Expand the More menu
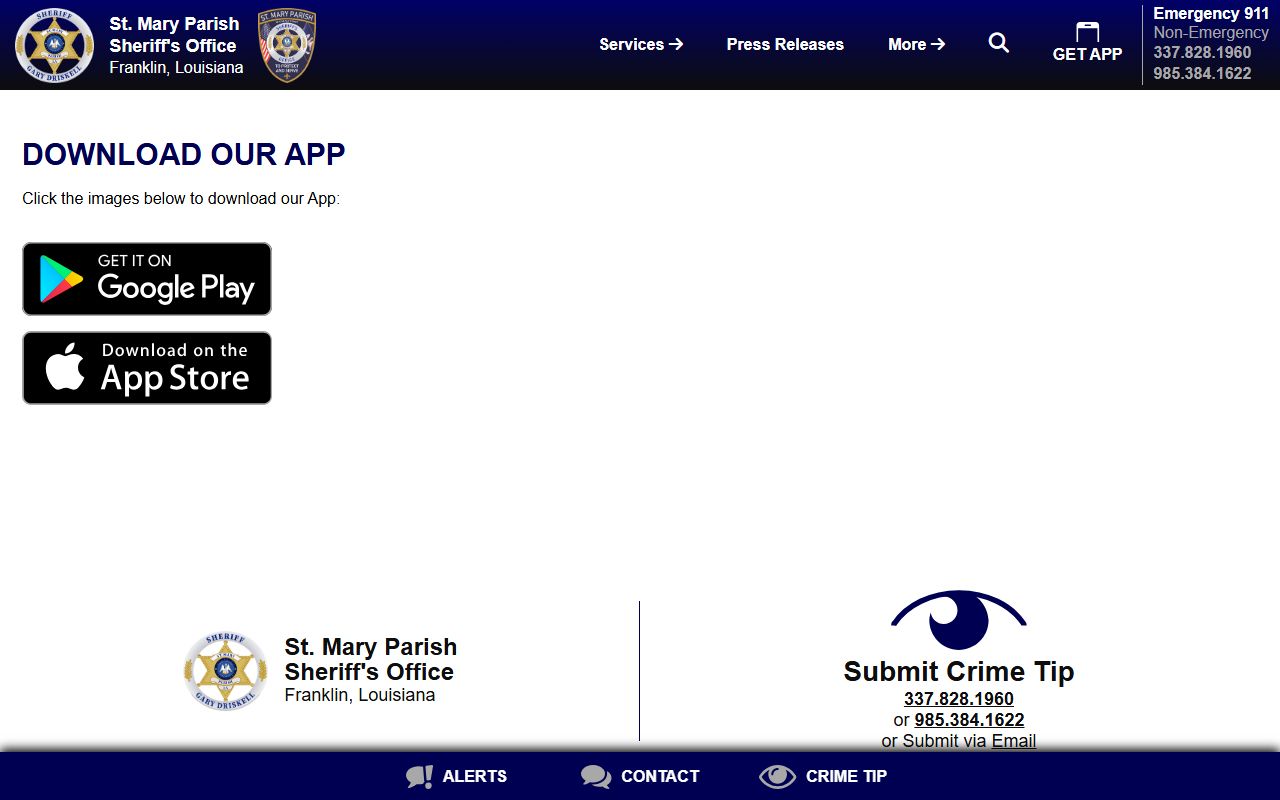Image resolution: width=1280 pixels, height=800 pixels. tap(916, 44)
